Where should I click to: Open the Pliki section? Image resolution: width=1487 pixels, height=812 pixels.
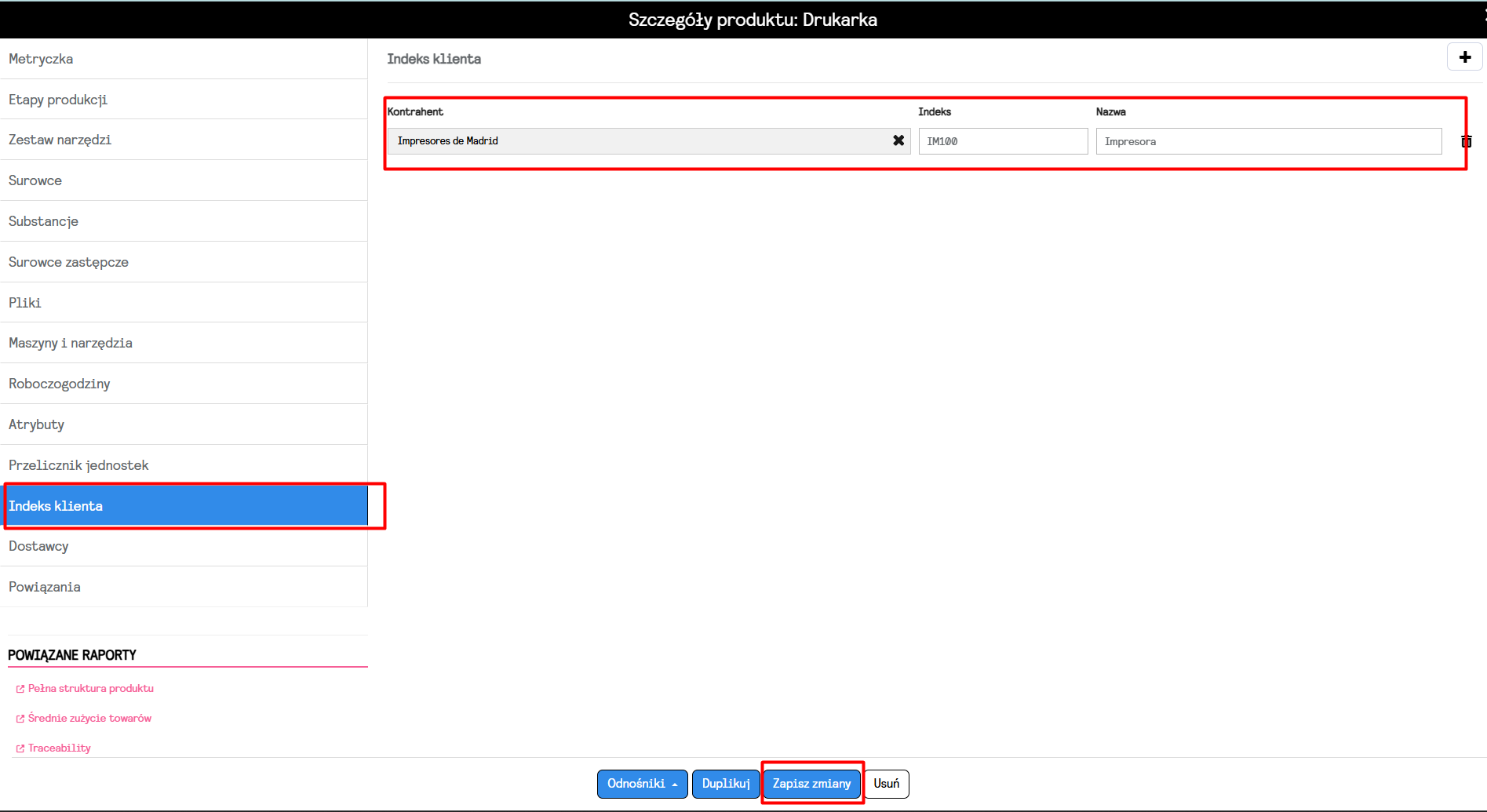(x=25, y=303)
